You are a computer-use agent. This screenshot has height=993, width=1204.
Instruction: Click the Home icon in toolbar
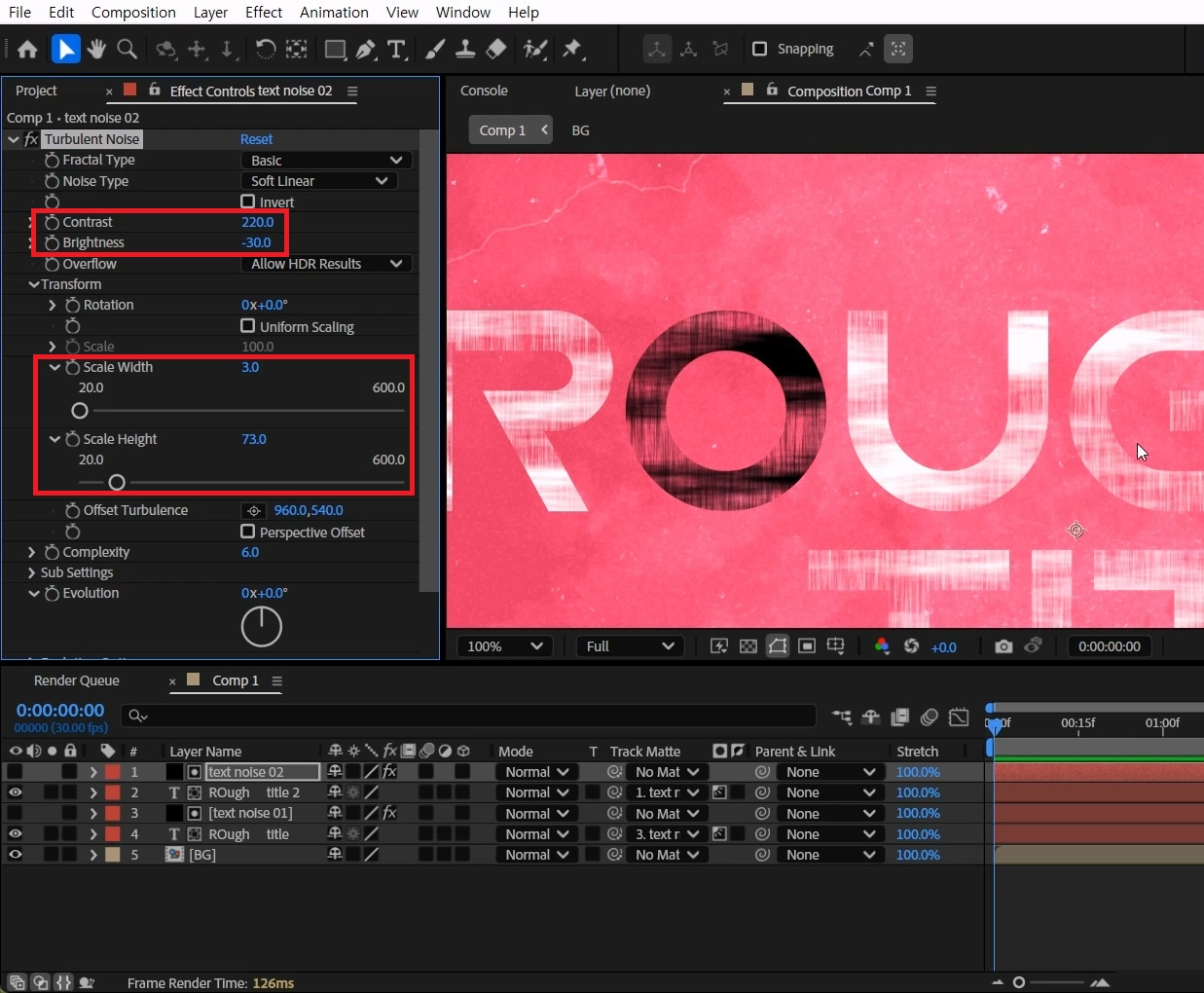pos(27,49)
